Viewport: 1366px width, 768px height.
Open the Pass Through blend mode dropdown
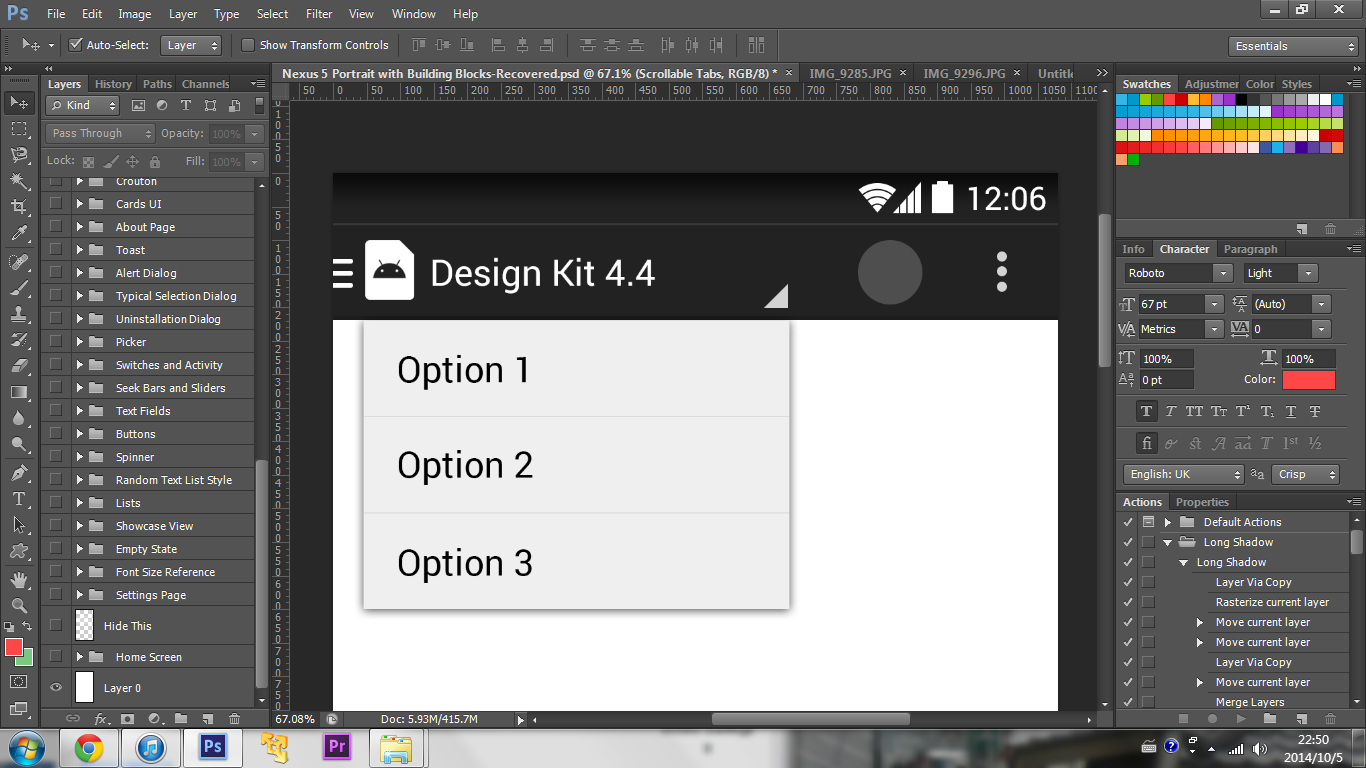(x=100, y=133)
